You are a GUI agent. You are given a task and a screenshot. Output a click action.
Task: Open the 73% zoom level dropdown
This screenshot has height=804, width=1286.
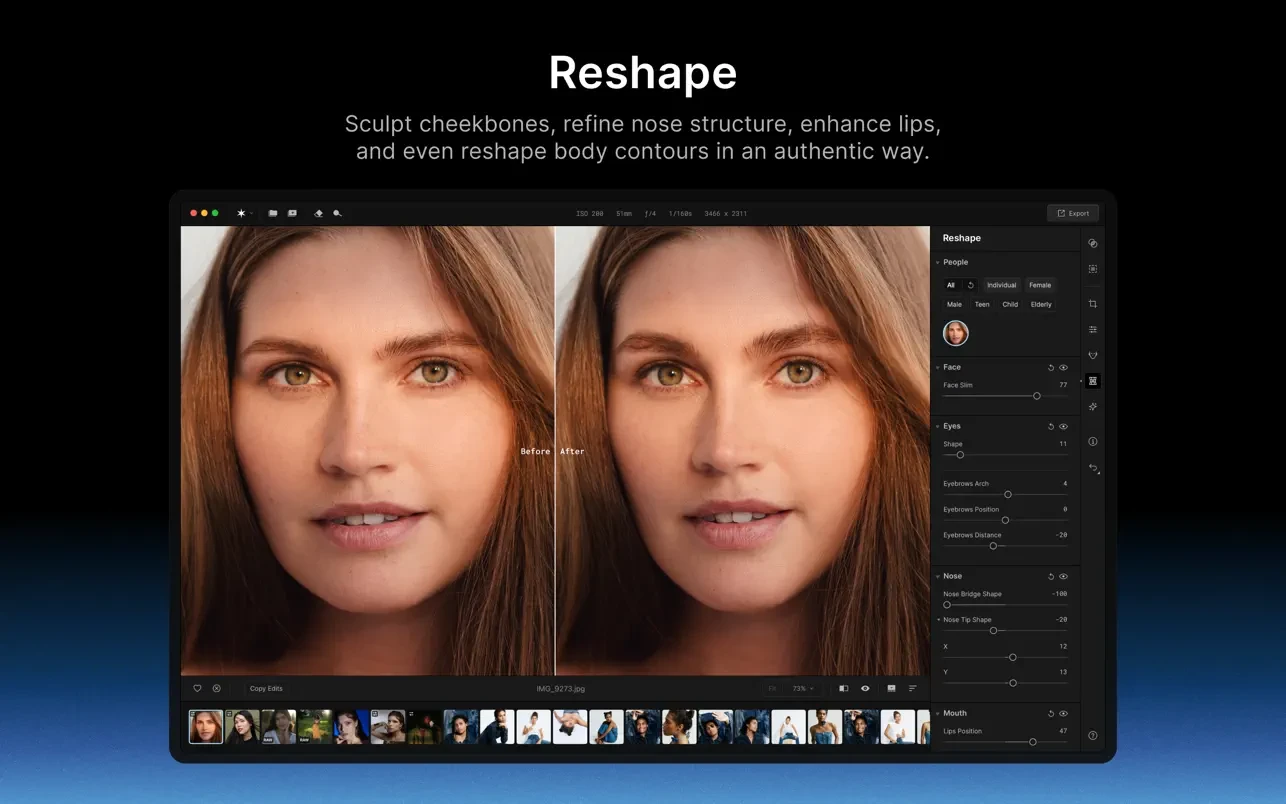pos(803,688)
